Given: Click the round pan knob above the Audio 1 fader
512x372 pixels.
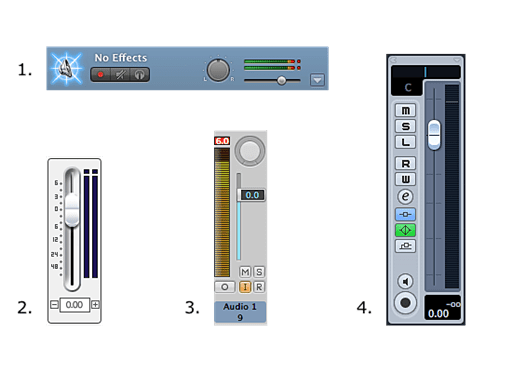Looking at the screenshot, I should click(250, 151).
